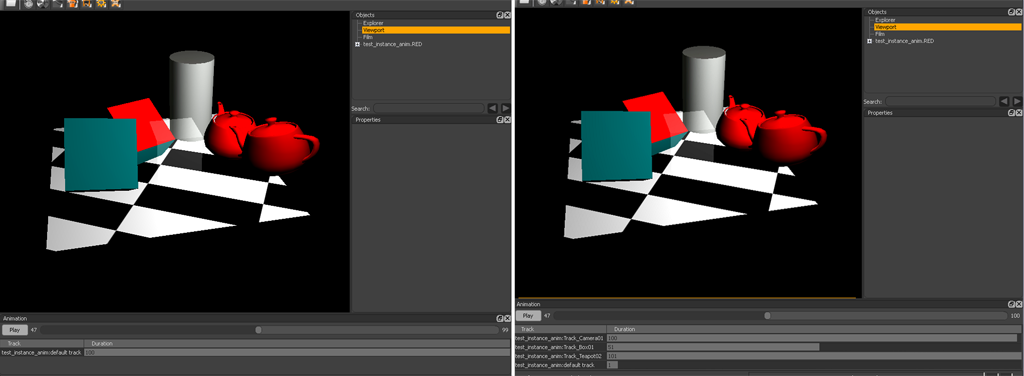Click end frame 99 in left window
This screenshot has width=1024, height=376.
point(505,330)
